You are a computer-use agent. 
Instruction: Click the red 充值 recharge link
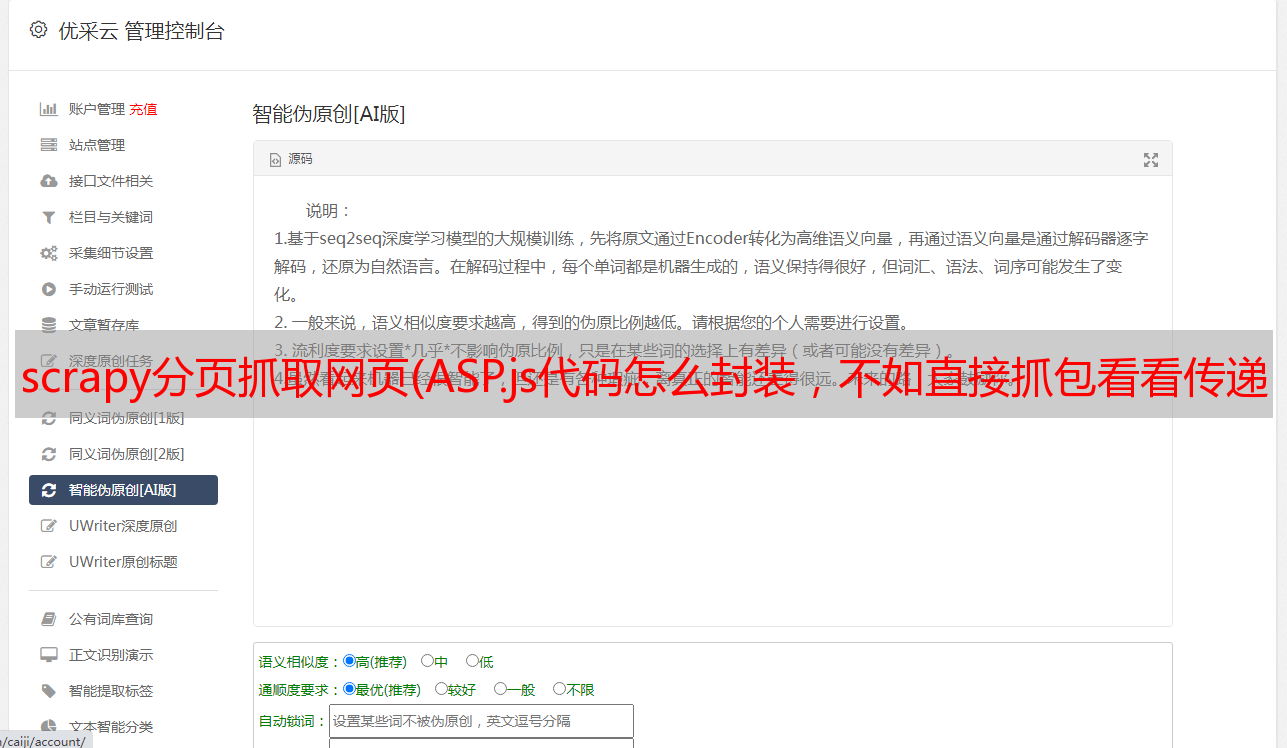143,109
